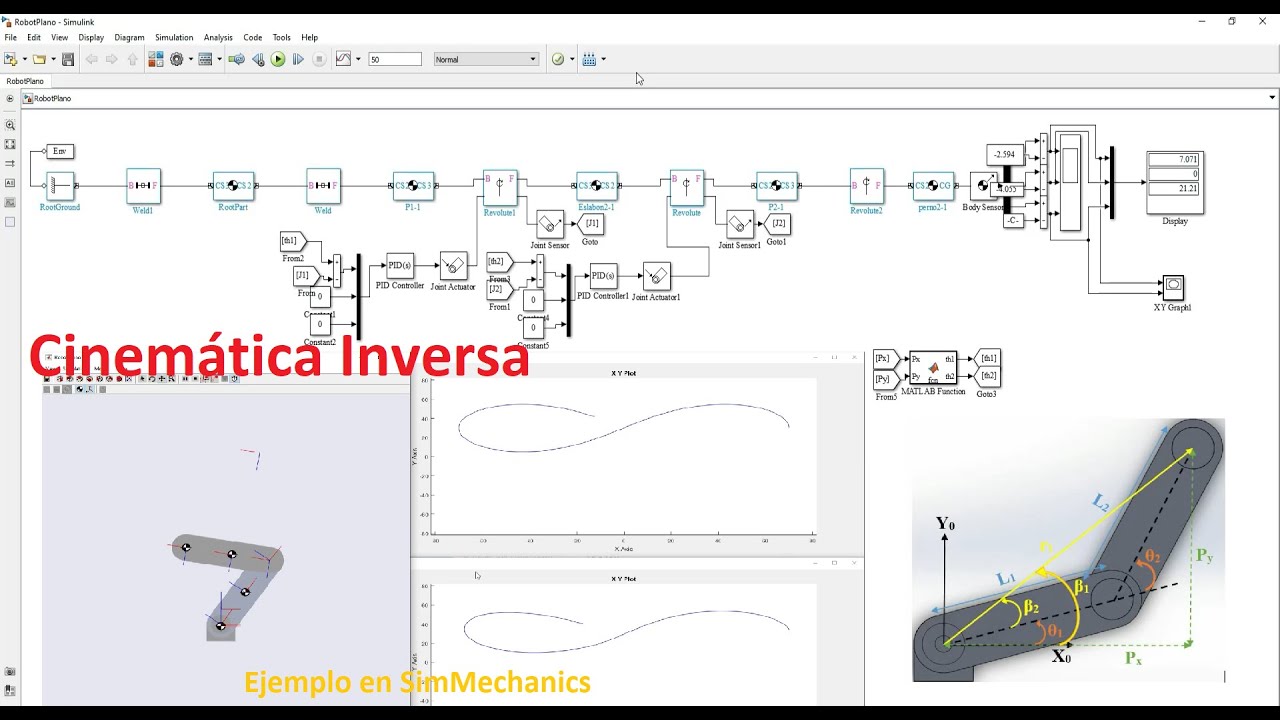The width and height of the screenshot is (1280, 720).
Task: Expand the Model Explorer dropdown arrow
Action: [218, 59]
